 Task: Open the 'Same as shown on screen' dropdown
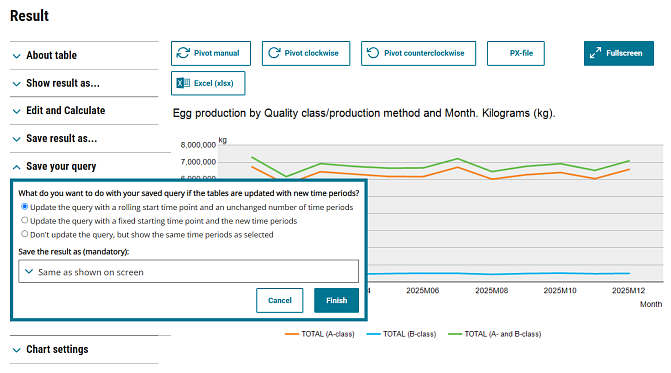(x=188, y=271)
